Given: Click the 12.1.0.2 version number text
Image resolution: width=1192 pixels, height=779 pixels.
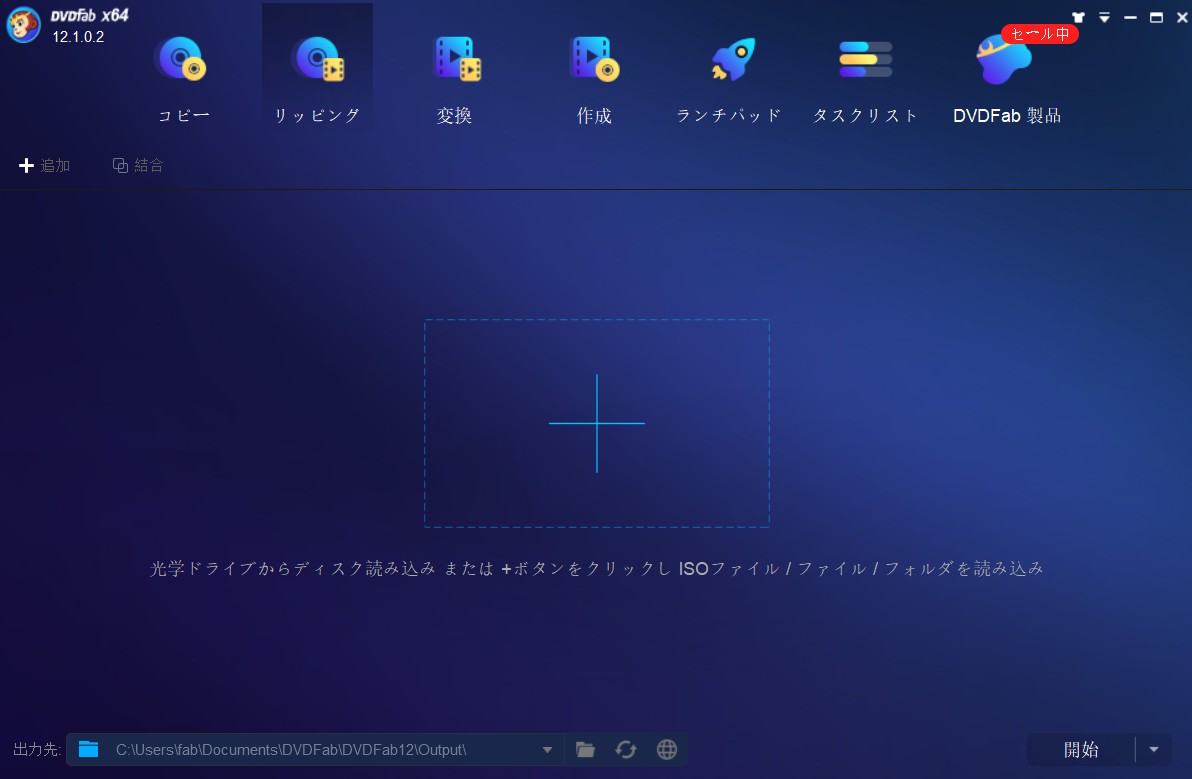Looking at the screenshot, I should click(x=78, y=36).
